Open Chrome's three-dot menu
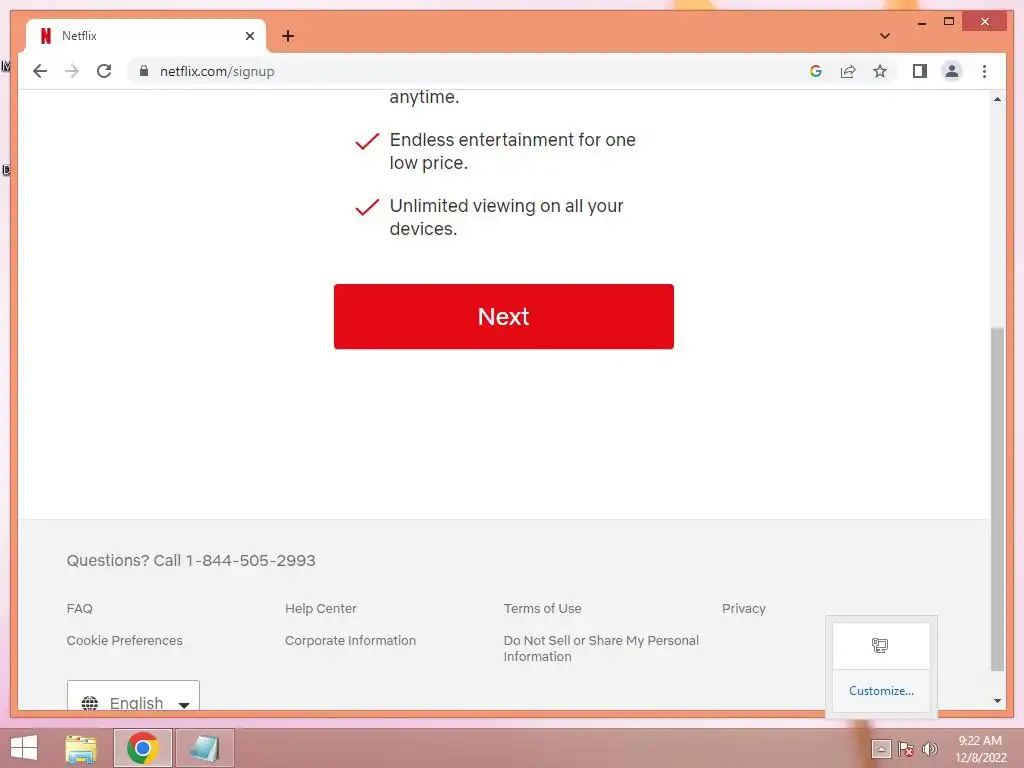The image size is (1024, 768). pos(984,71)
